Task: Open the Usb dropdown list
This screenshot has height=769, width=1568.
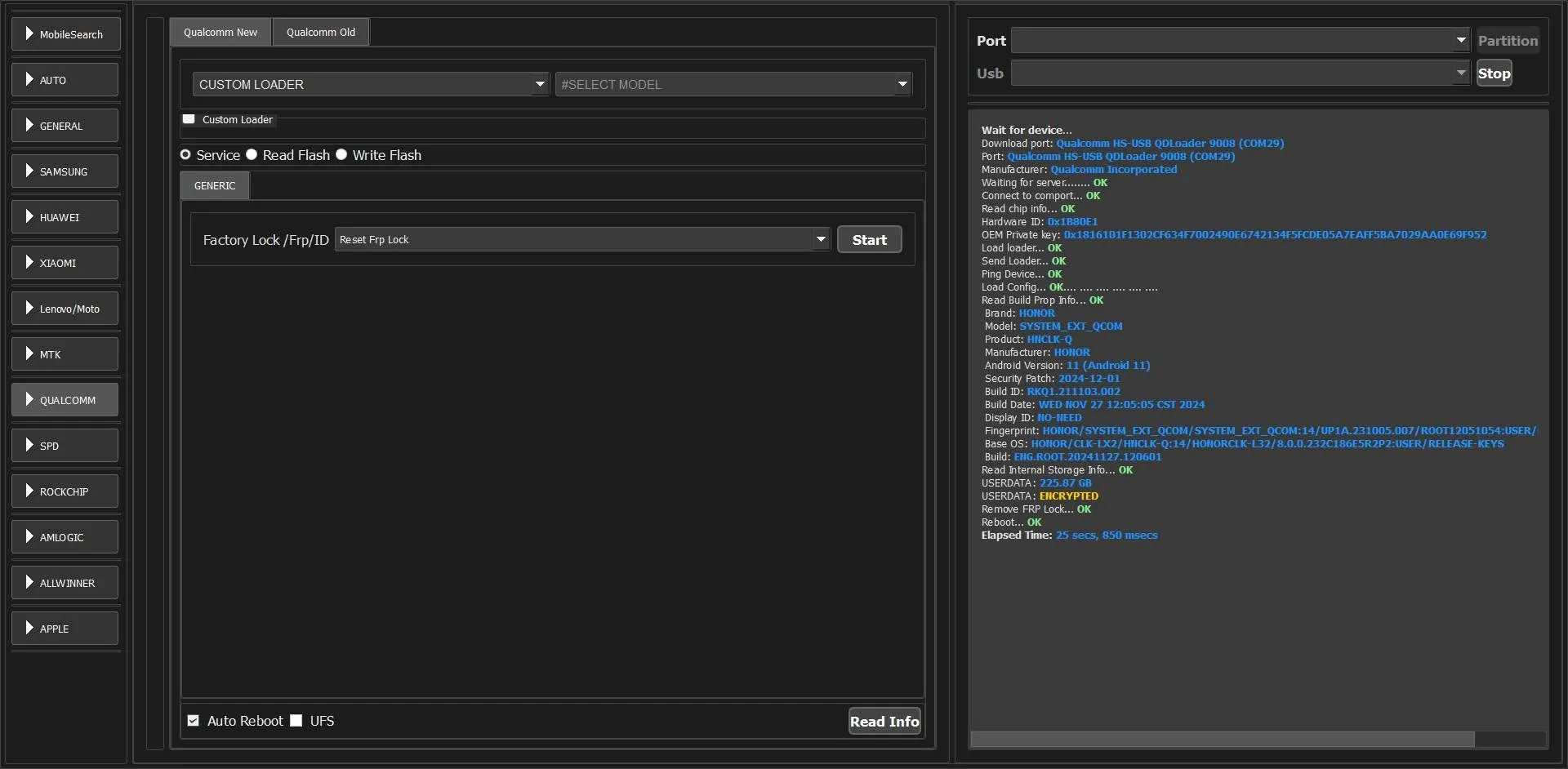Action: 1241,73
